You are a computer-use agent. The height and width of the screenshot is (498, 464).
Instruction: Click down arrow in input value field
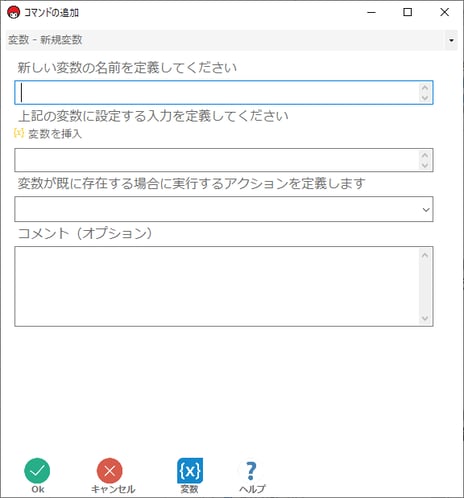[425, 165]
